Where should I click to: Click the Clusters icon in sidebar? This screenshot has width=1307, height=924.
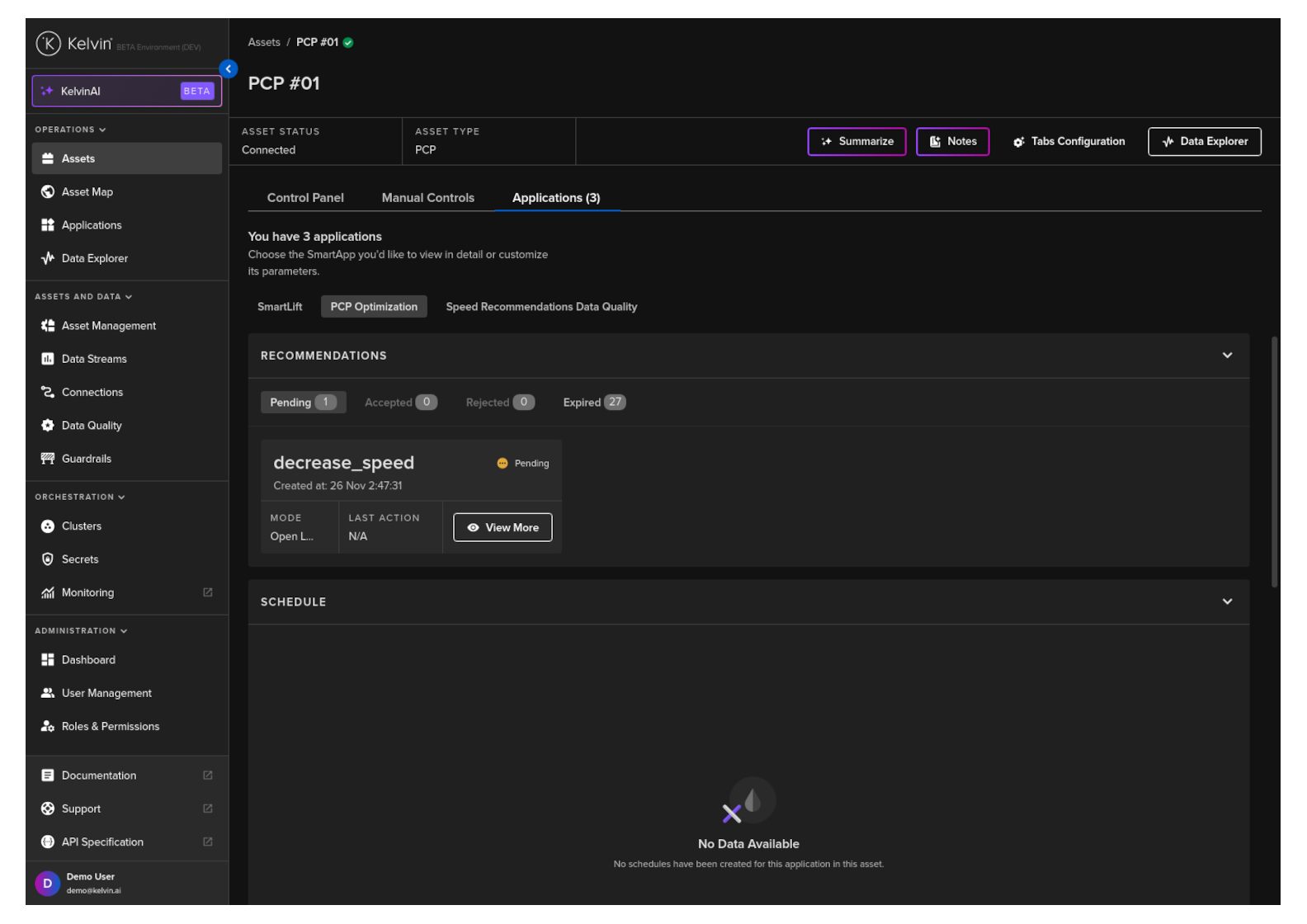click(48, 526)
